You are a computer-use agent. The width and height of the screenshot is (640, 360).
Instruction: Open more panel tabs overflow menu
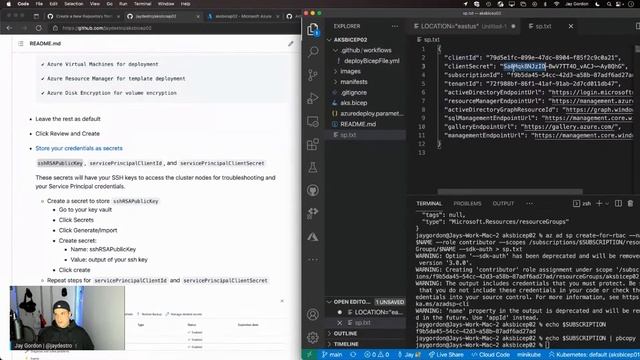coord(529,203)
